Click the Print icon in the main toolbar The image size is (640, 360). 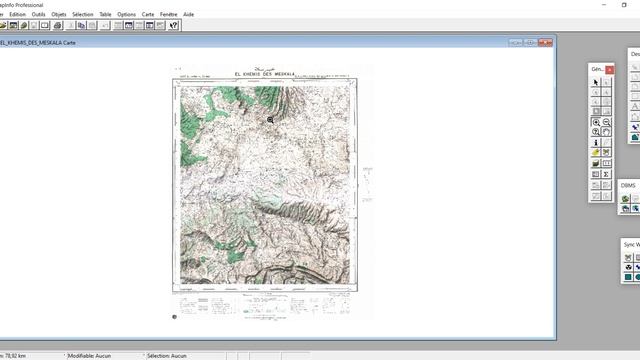[x=58, y=26]
